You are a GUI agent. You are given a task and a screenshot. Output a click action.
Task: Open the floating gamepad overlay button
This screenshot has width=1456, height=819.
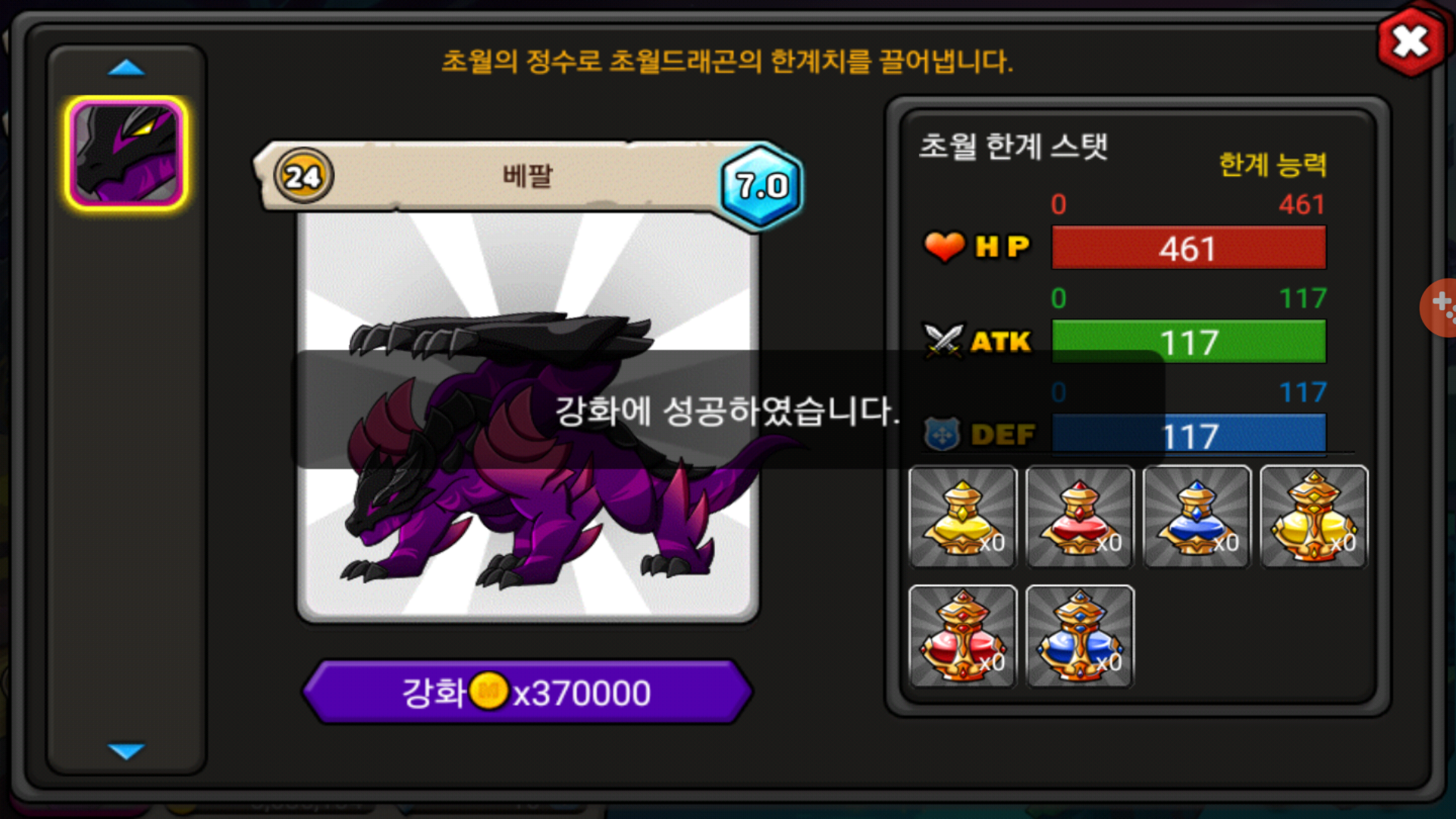(1439, 307)
